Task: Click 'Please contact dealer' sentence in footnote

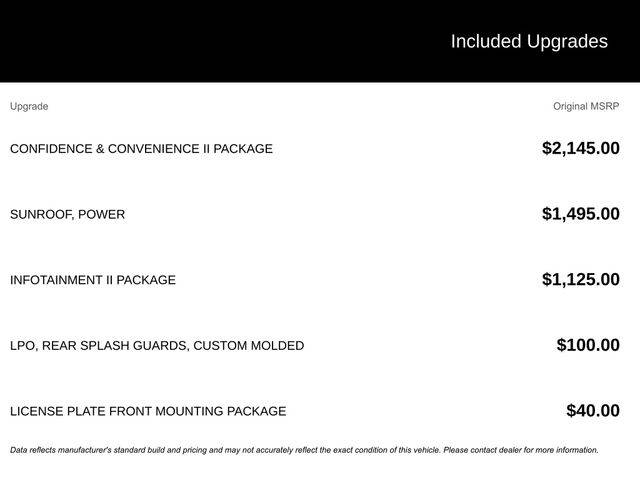Action: 521,450
